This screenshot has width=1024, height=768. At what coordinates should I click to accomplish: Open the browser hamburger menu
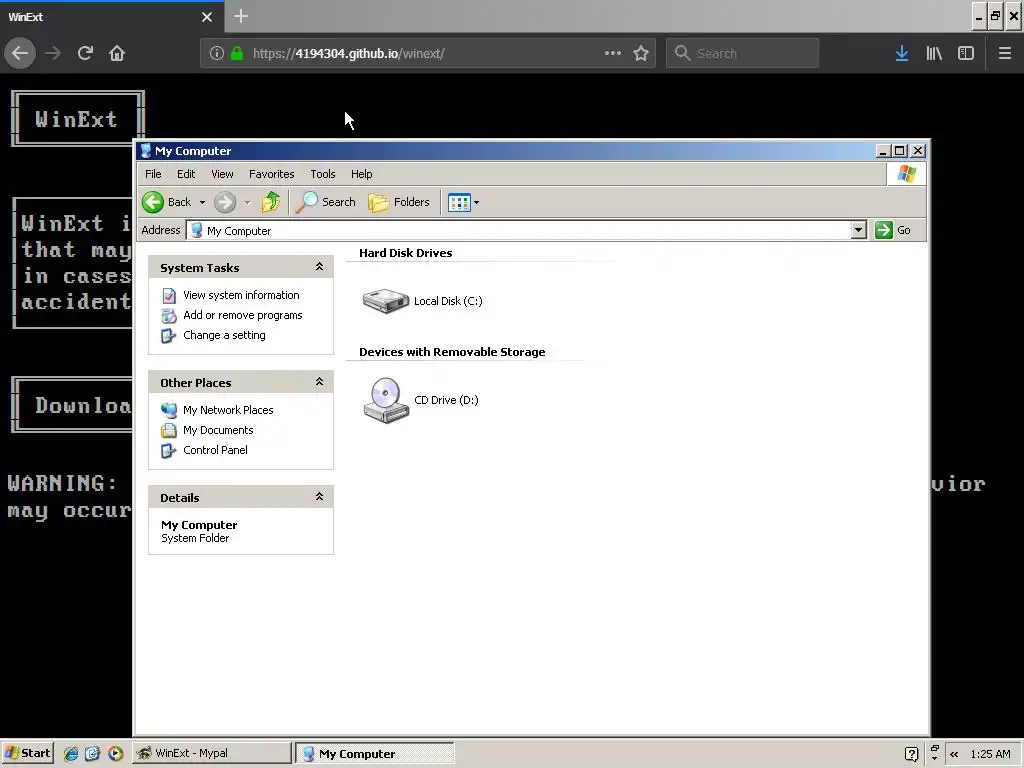point(1004,53)
